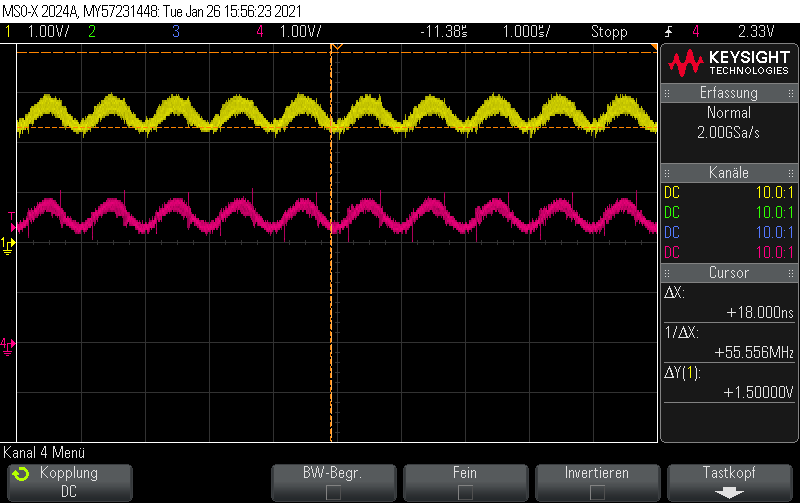Select channel 3 label in top bar

point(176,32)
